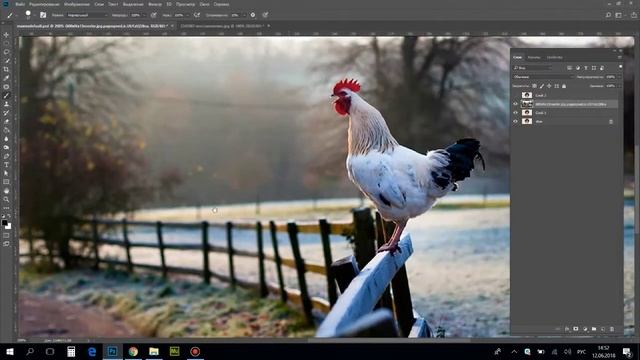Open the Изображение menu
Image resolution: width=640 pixels, height=360 pixels.
[77, 4]
